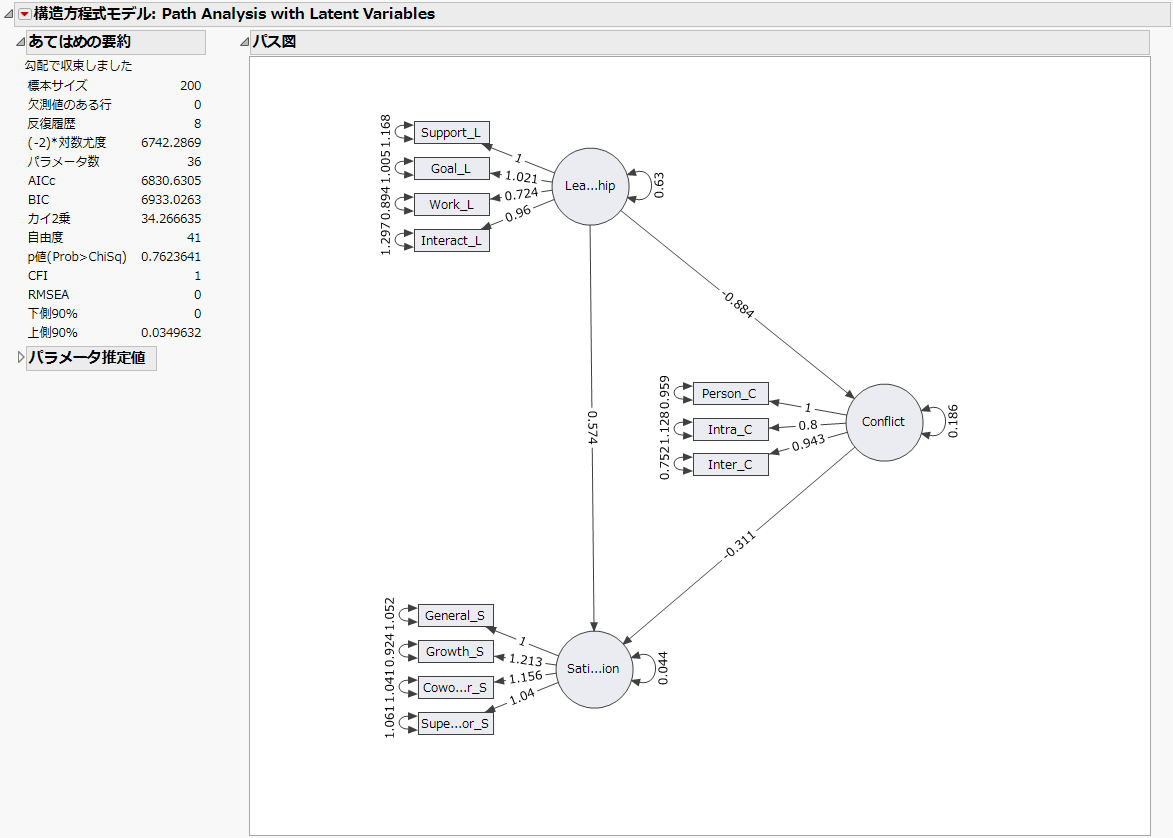Select the Growth_S indicator box

455,652
